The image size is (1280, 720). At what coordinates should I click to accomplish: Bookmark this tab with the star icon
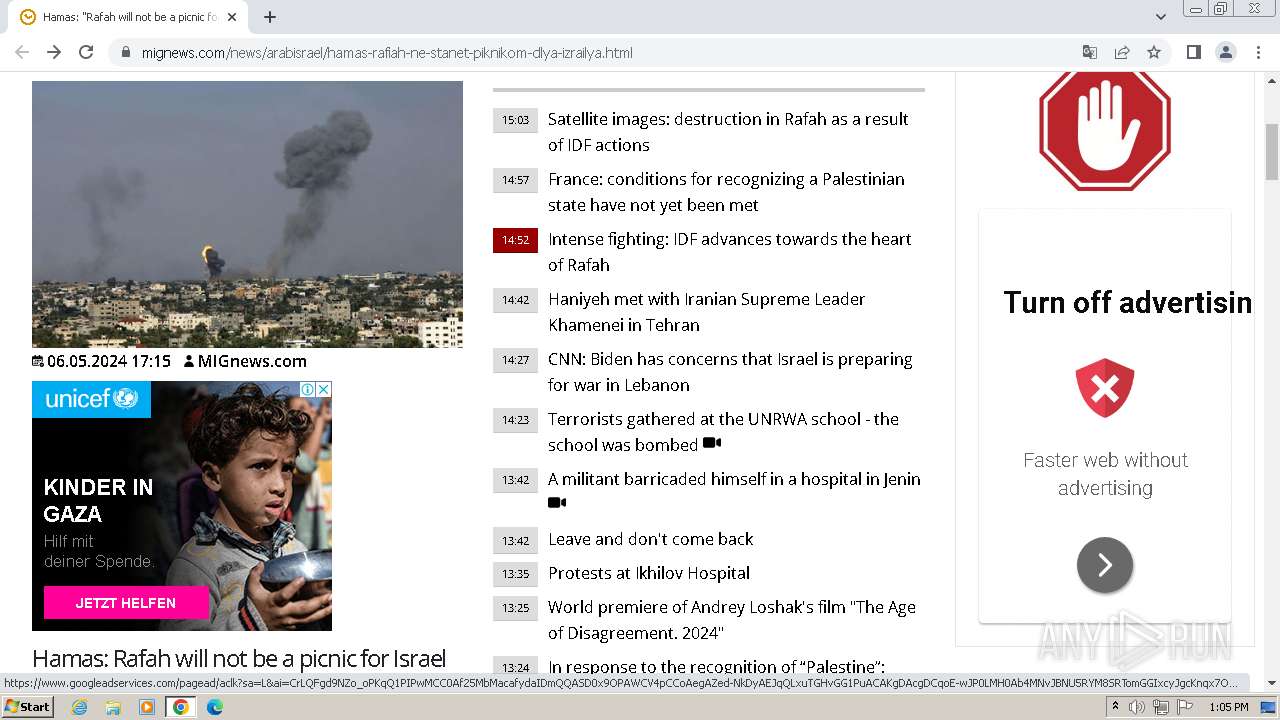tap(1154, 52)
